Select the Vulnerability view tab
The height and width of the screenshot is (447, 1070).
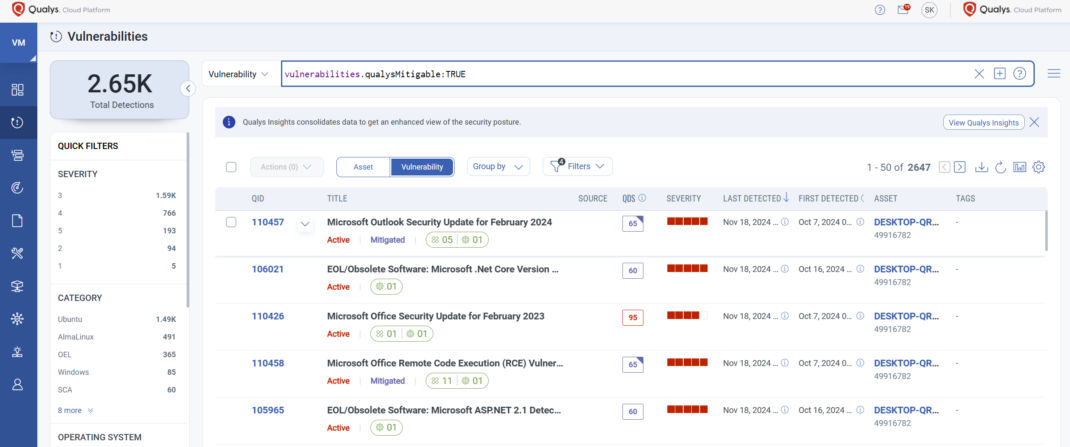(x=422, y=167)
